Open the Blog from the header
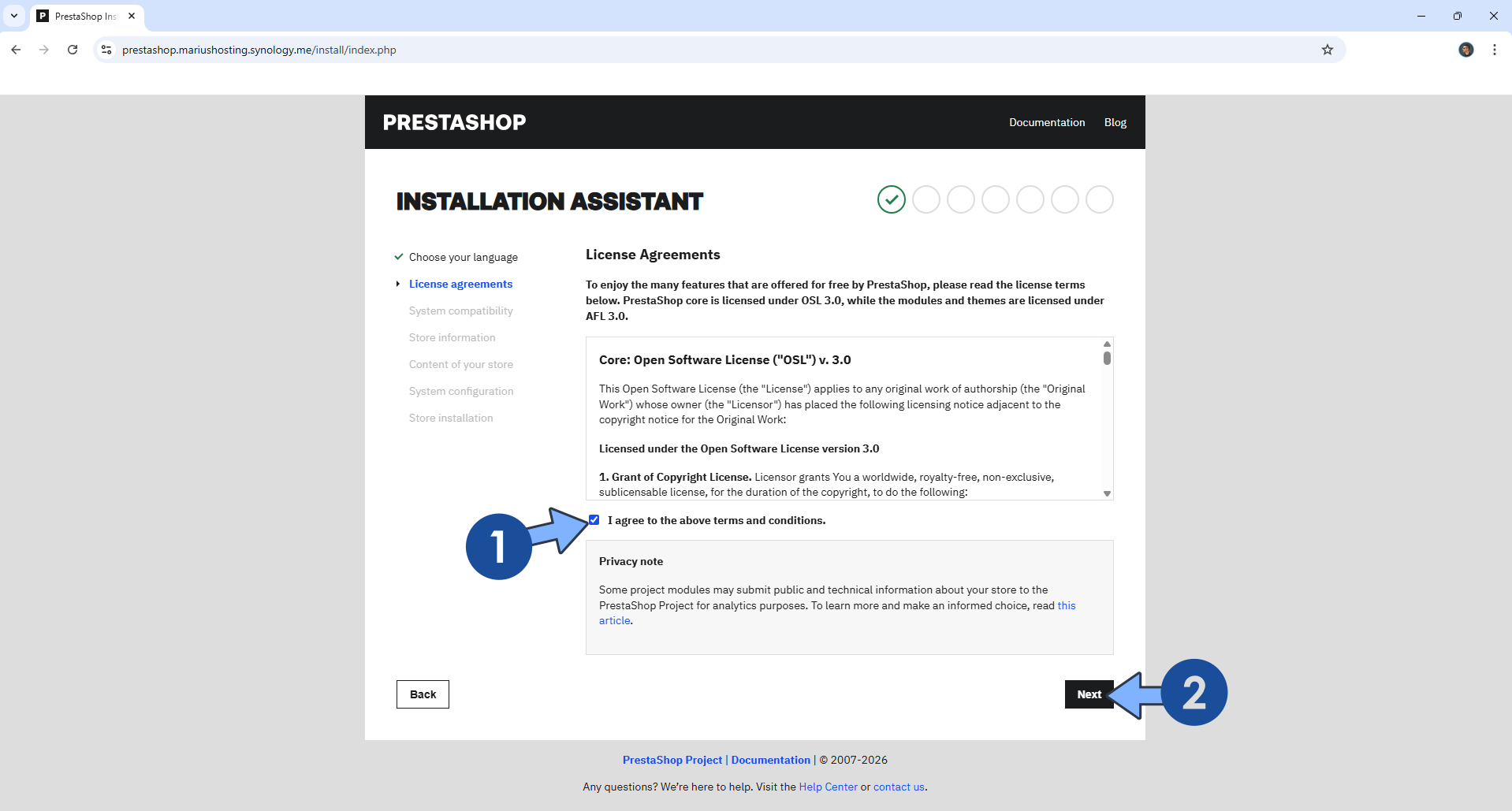 click(1115, 122)
